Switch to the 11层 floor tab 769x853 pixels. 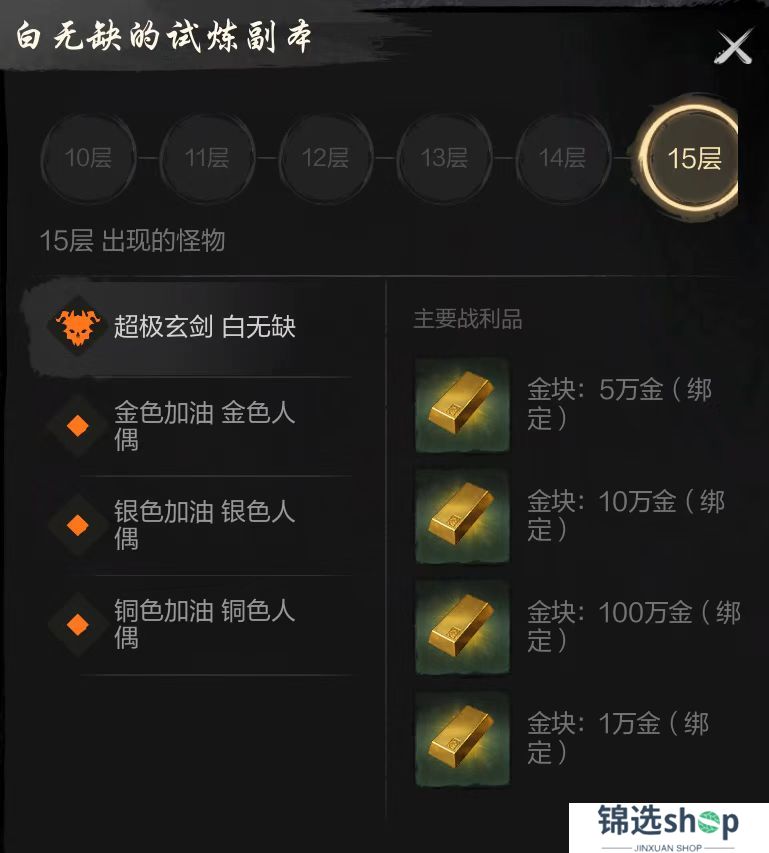click(x=207, y=158)
